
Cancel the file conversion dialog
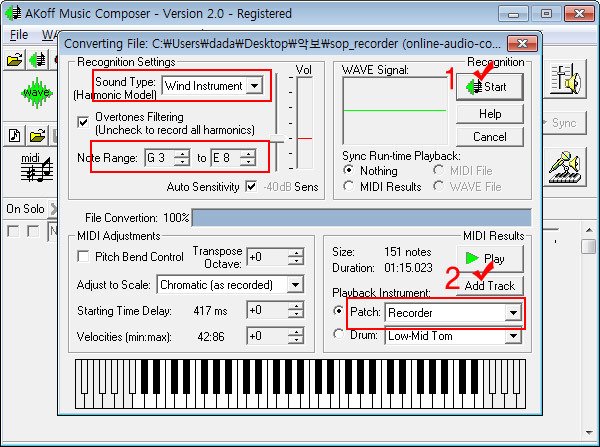(x=489, y=137)
